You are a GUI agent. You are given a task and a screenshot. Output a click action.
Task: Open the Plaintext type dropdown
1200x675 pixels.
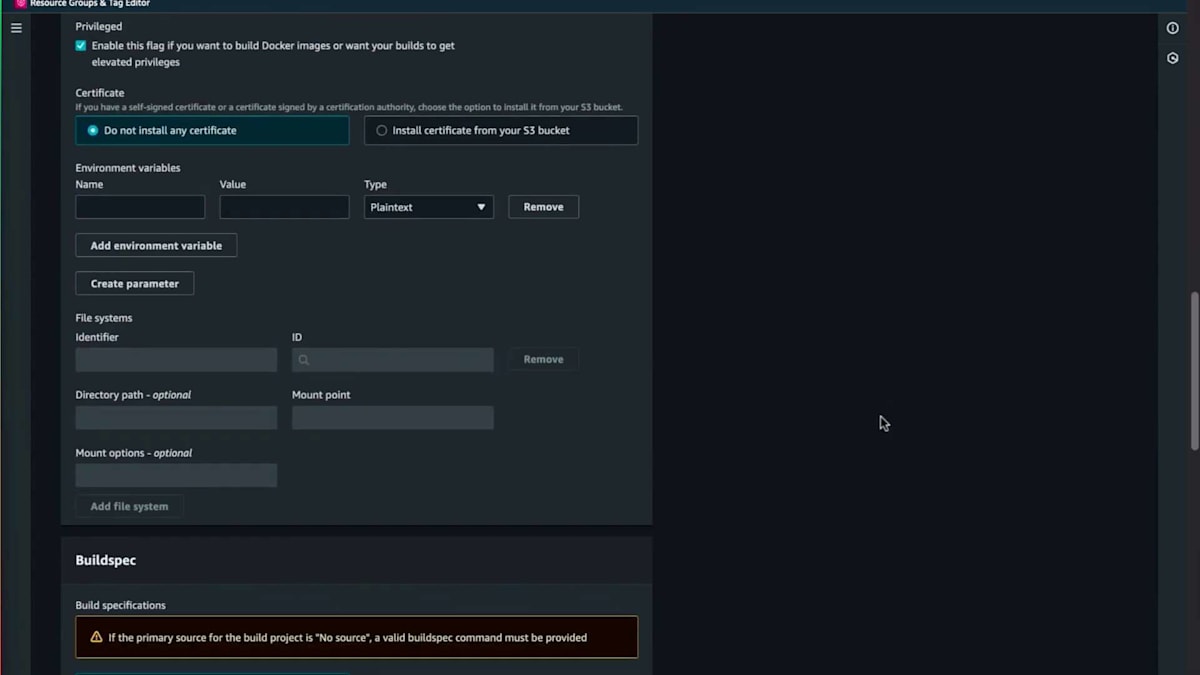click(429, 207)
